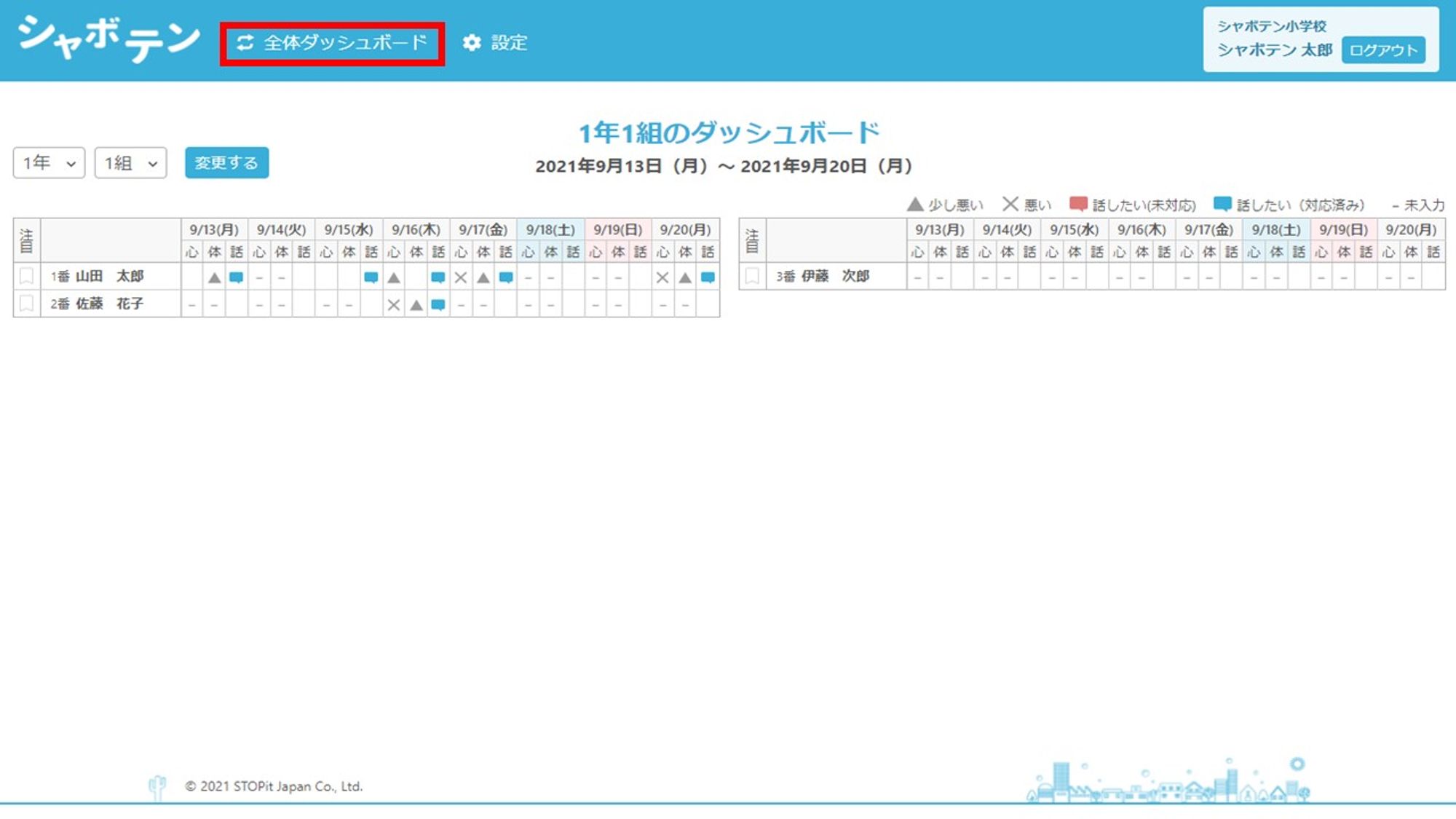Click 9/13(月) header in 山田 太郎's table
This screenshot has height=819, width=1456.
coord(214,230)
